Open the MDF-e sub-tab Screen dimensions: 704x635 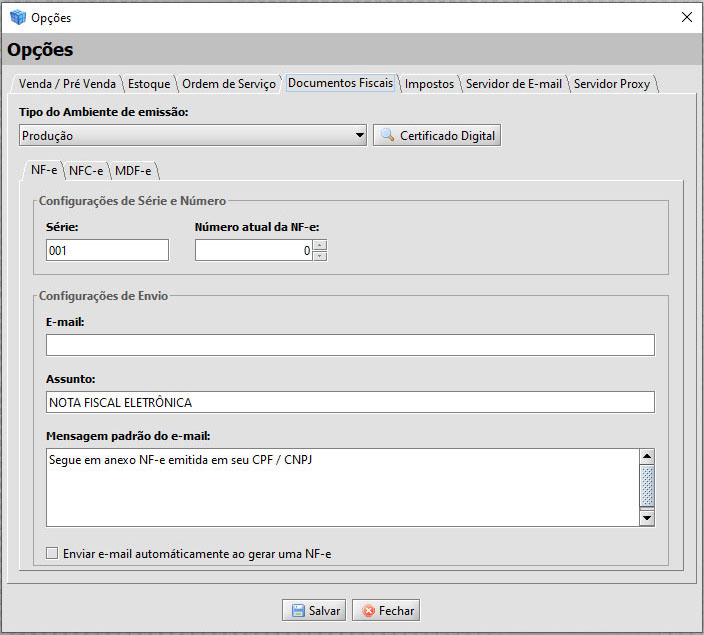[x=133, y=171]
